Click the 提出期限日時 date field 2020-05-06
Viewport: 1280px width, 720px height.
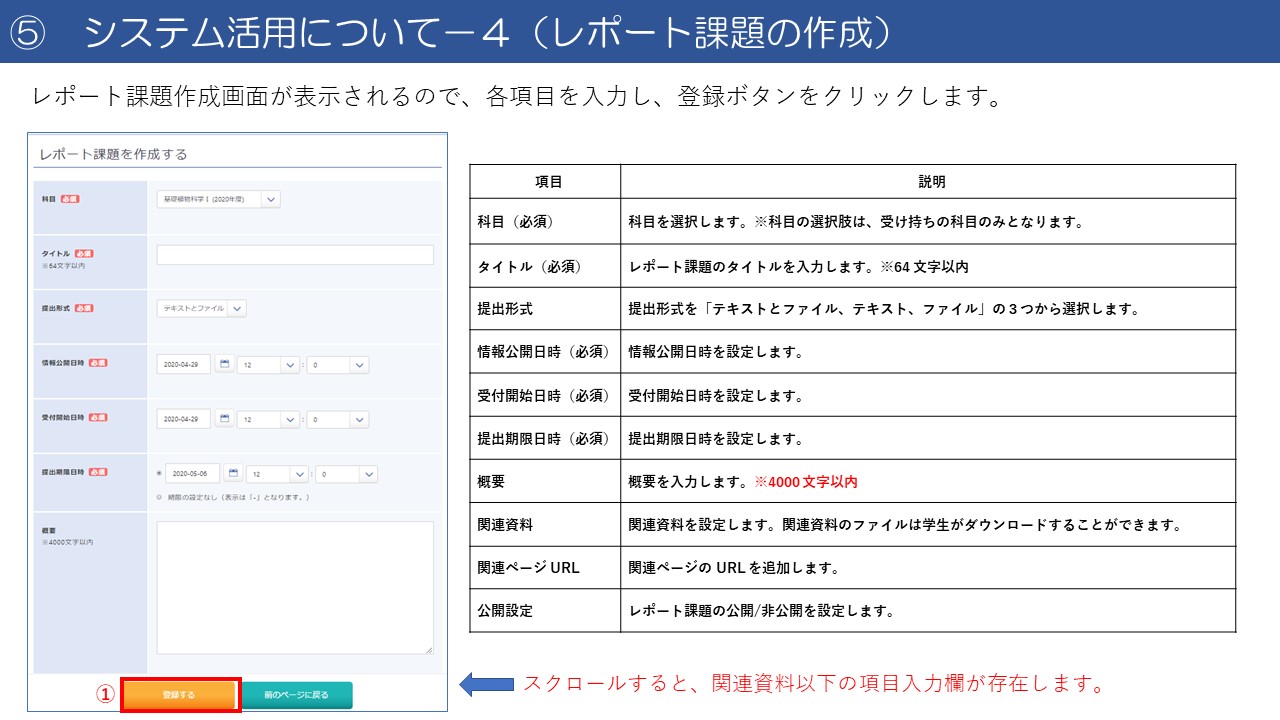[x=193, y=473]
